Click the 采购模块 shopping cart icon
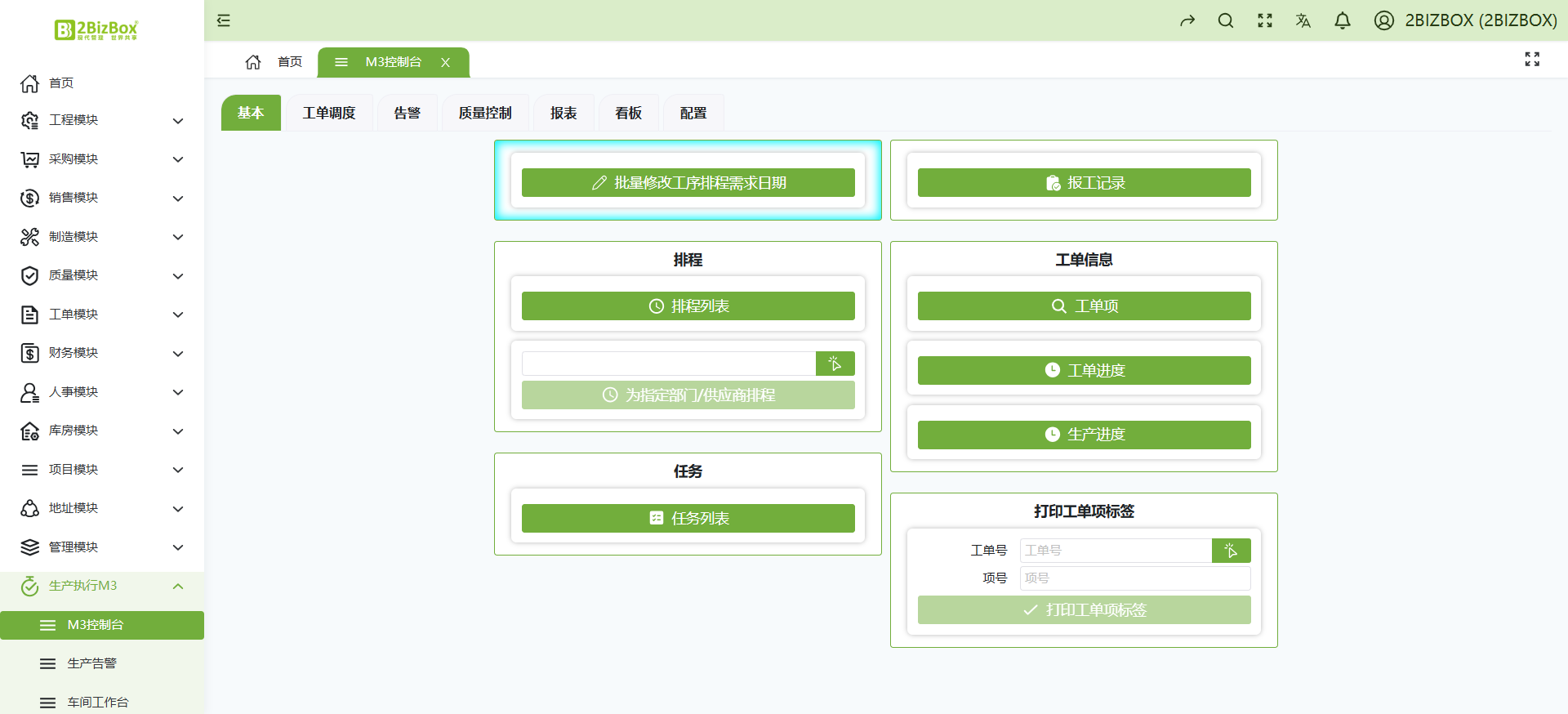The image size is (1568, 714). tap(30, 159)
